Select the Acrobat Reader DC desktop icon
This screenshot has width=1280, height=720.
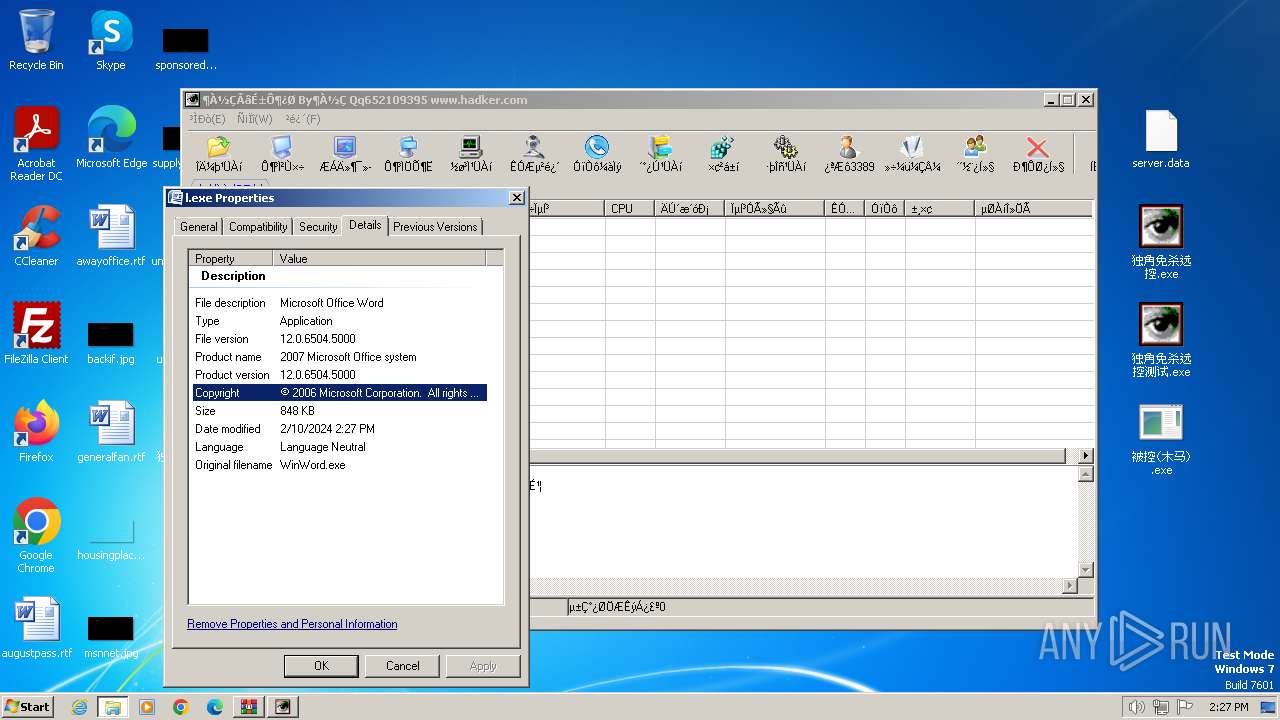36,144
